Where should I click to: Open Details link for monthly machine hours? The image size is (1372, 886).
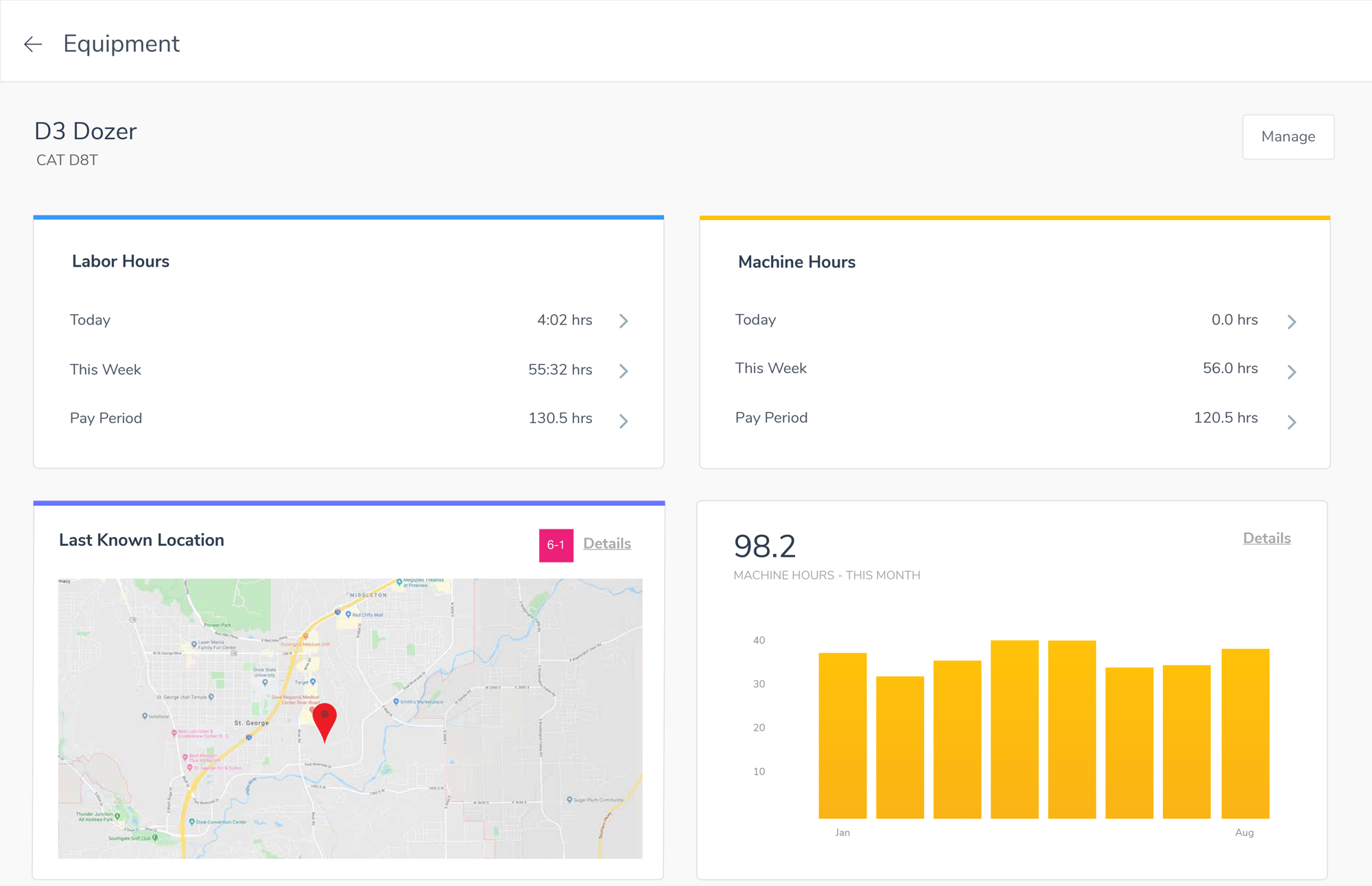(1266, 538)
